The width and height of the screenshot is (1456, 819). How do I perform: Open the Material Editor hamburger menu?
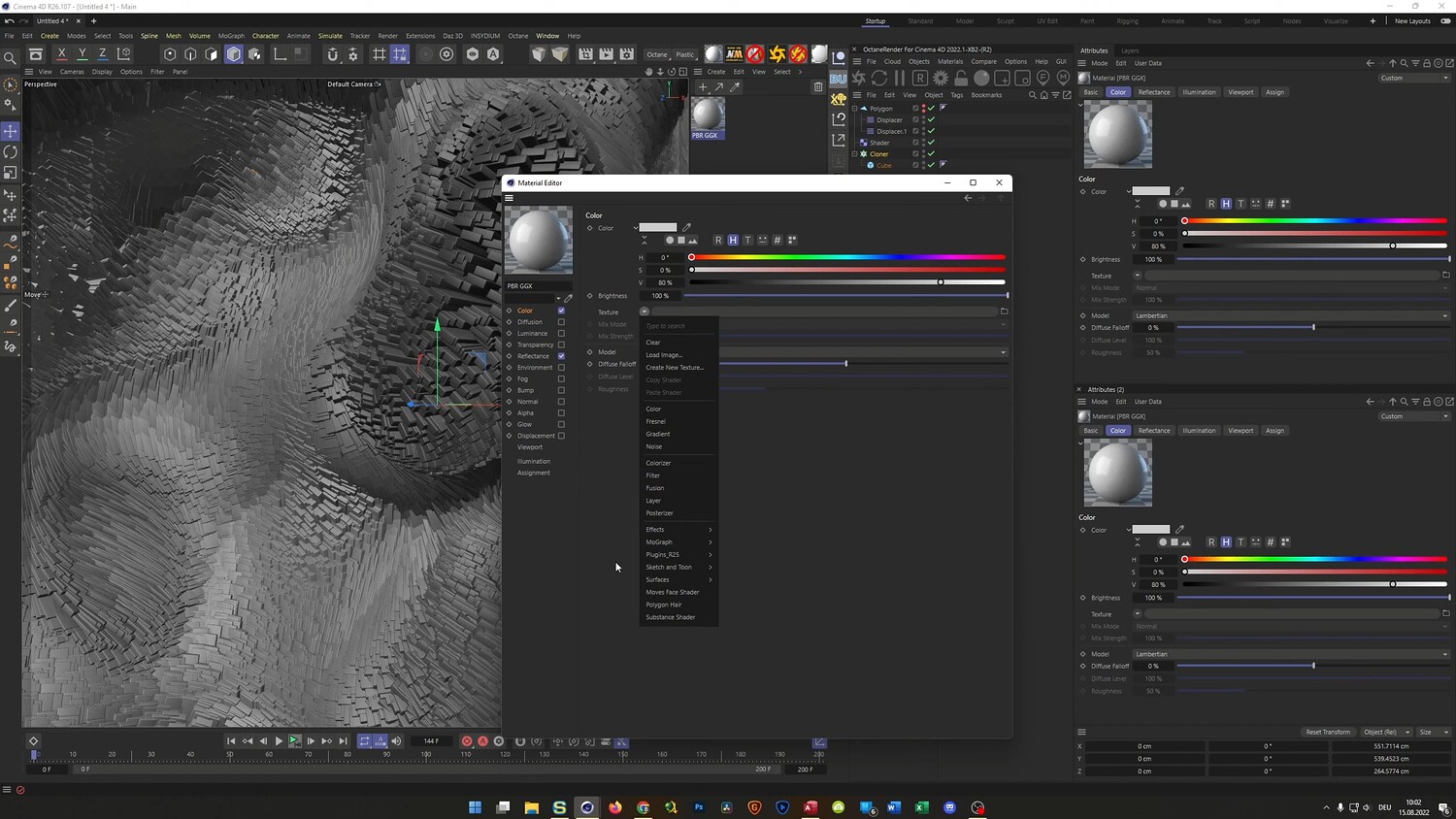(x=509, y=198)
